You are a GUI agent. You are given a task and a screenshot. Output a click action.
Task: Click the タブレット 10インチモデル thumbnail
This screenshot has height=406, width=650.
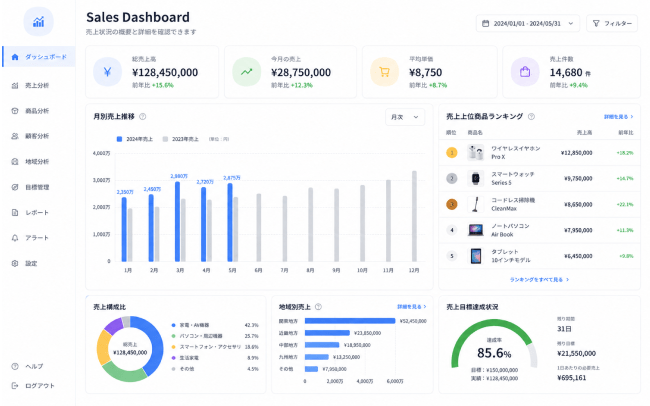click(475, 256)
